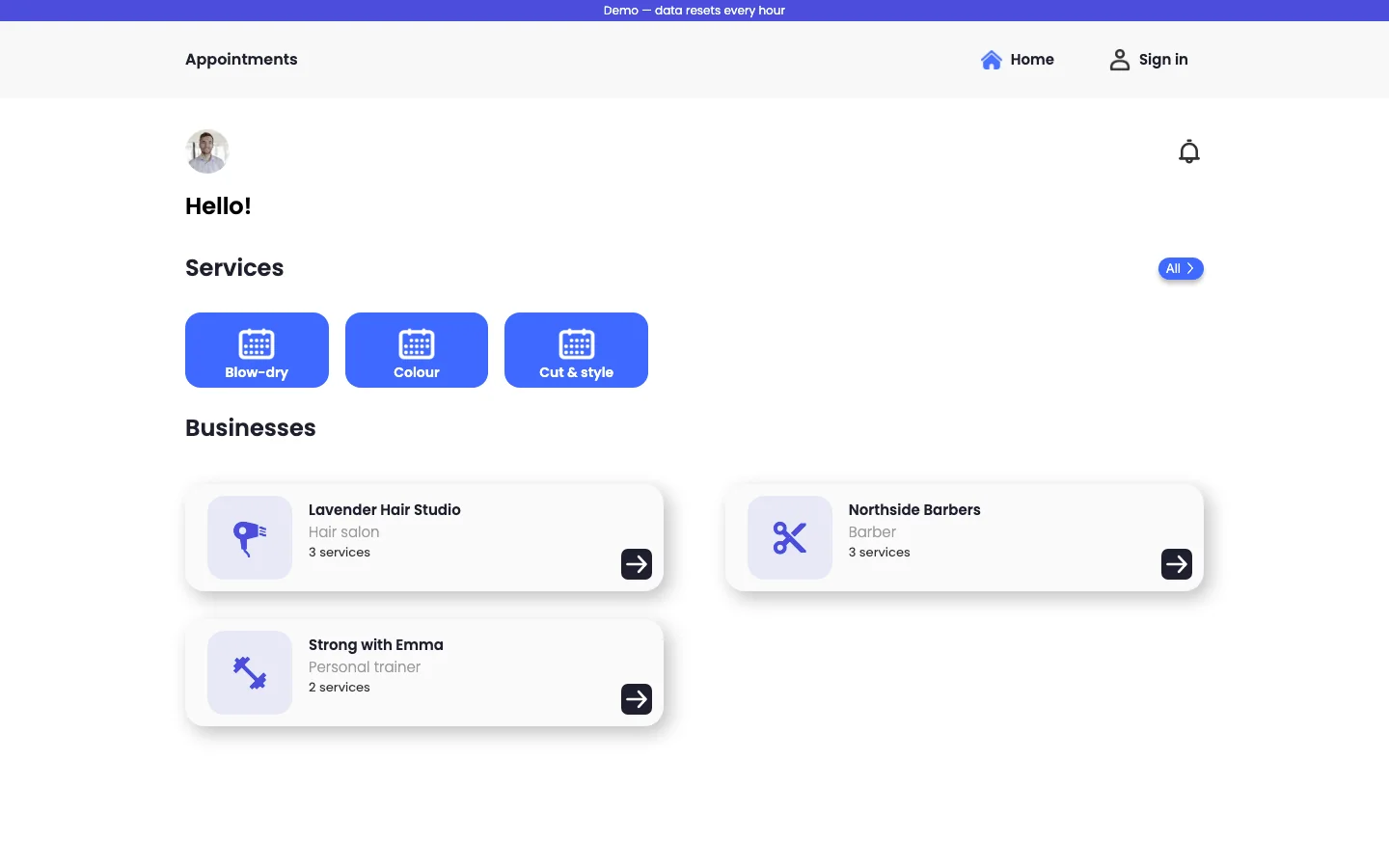Click the calendar icon on Colour tile
This screenshot has height=868, width=1389.
click(x=417, y=344)
